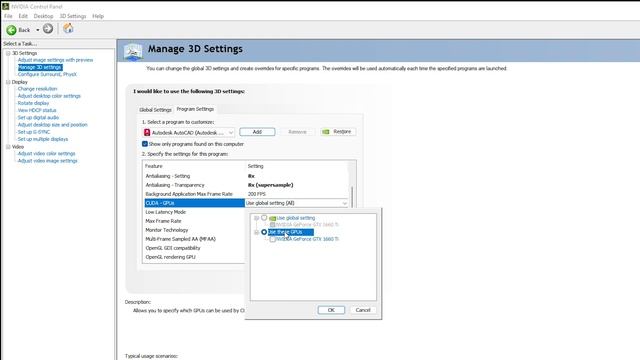
Task: Select the Use these GPUs radio button
Action: (x=264, y=232)
